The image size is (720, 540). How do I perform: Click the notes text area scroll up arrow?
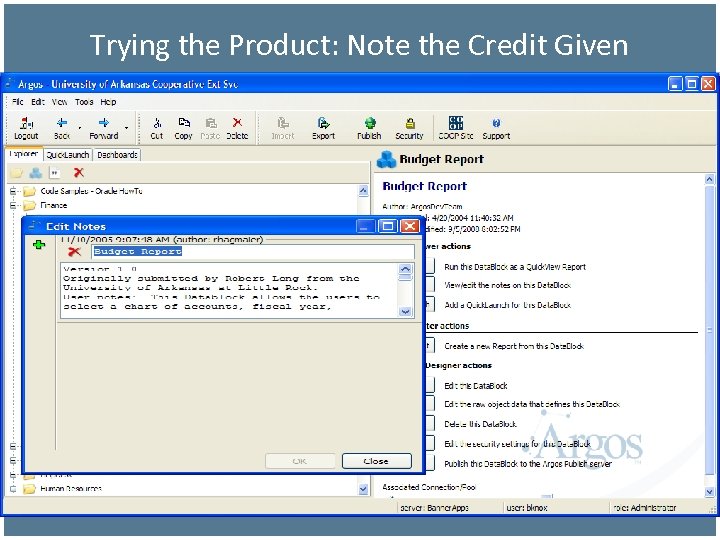tap(405, 269)
